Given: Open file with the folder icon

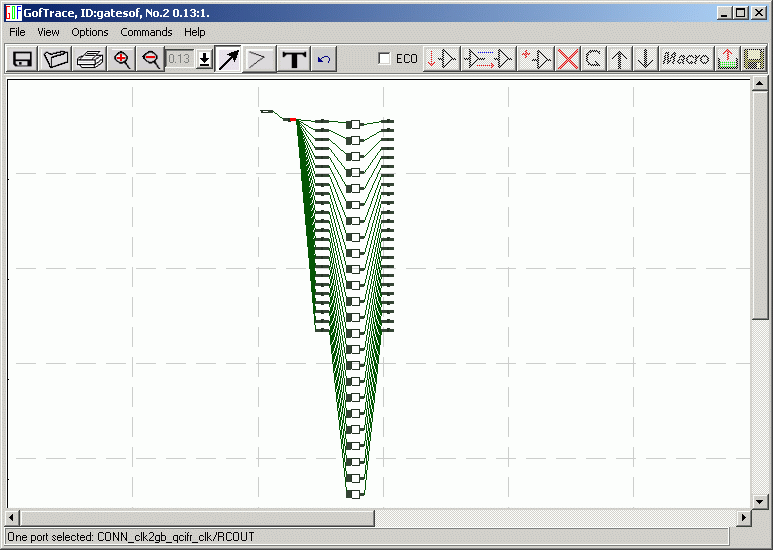Looking at the screenshot, I should 56,59.
